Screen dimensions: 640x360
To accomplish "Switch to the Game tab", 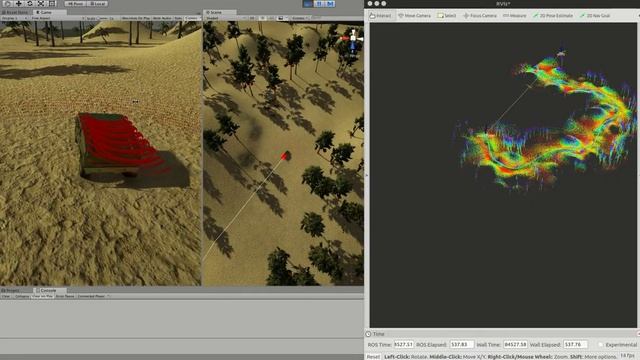I will pos(49,12).
